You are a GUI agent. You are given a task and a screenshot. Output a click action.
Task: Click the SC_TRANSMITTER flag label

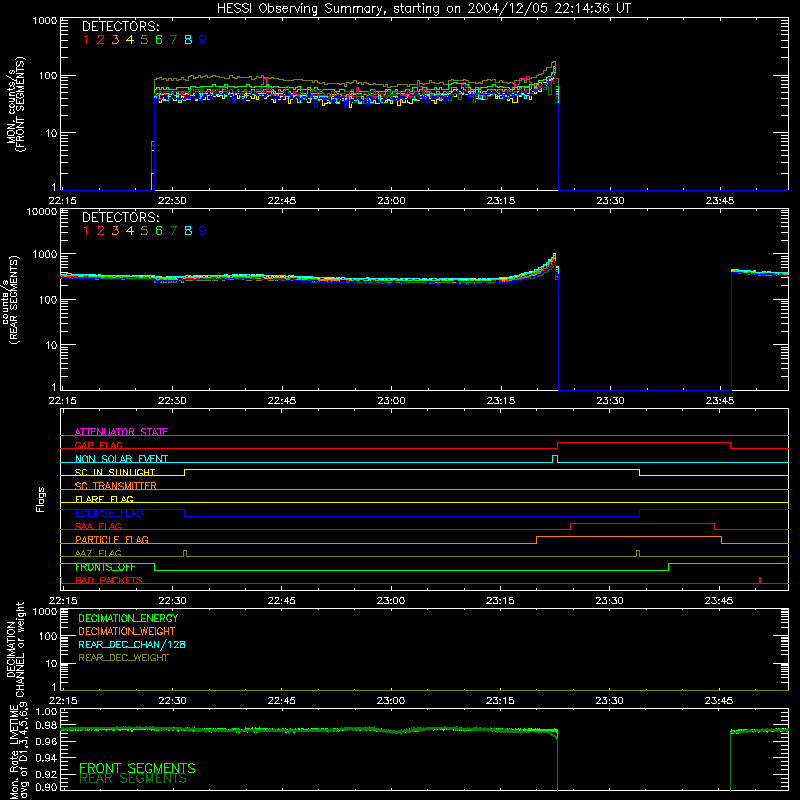point(116,486)
